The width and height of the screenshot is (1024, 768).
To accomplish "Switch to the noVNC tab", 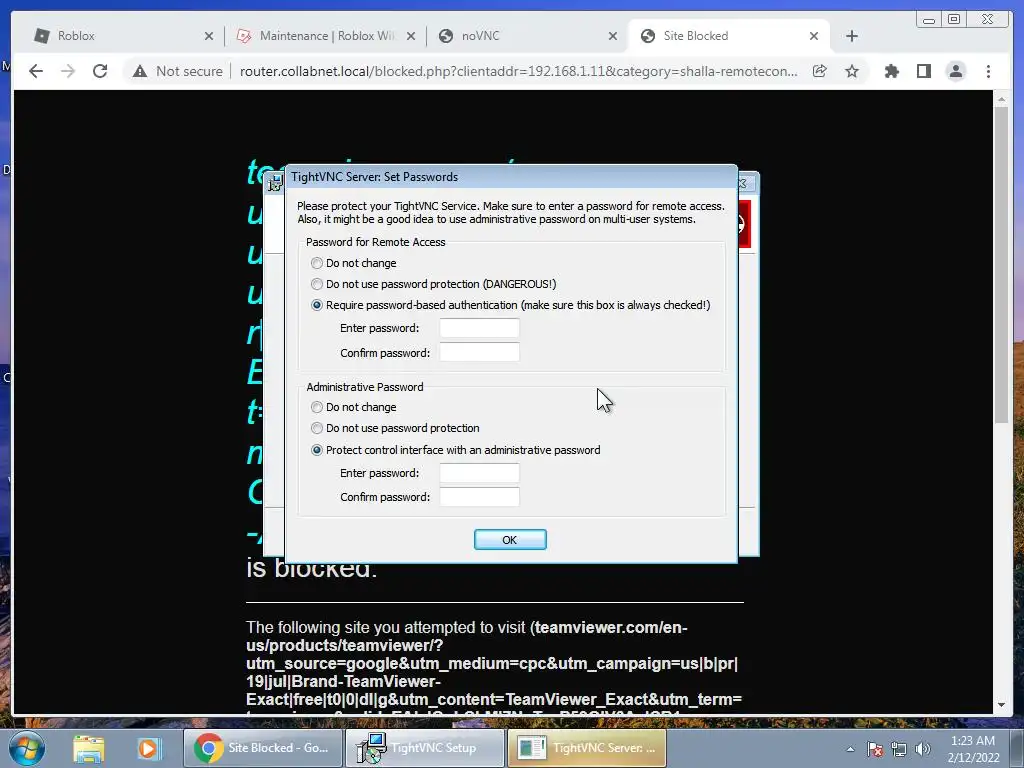I will [x=527, y=36].
